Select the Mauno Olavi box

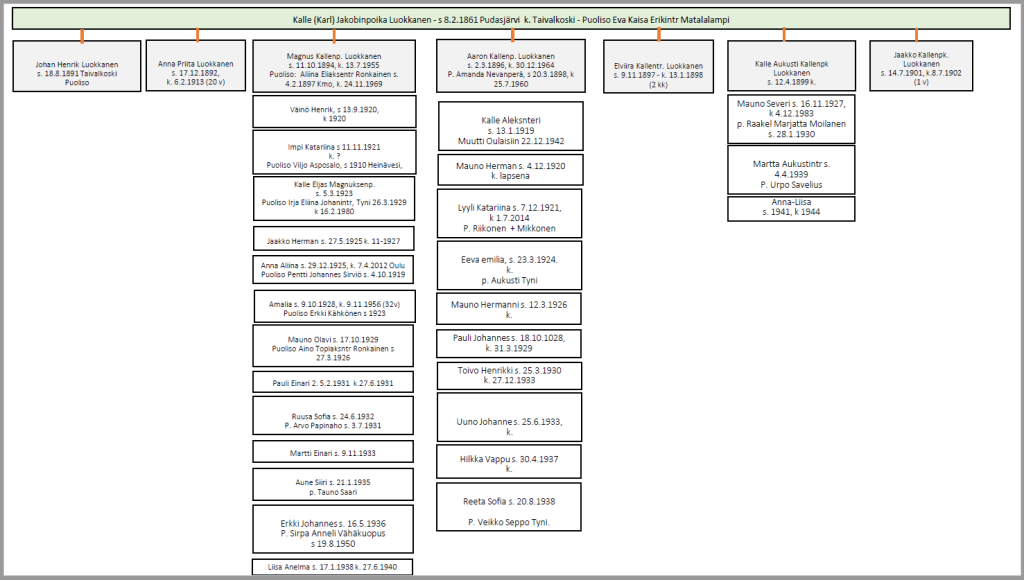[333, 347]
